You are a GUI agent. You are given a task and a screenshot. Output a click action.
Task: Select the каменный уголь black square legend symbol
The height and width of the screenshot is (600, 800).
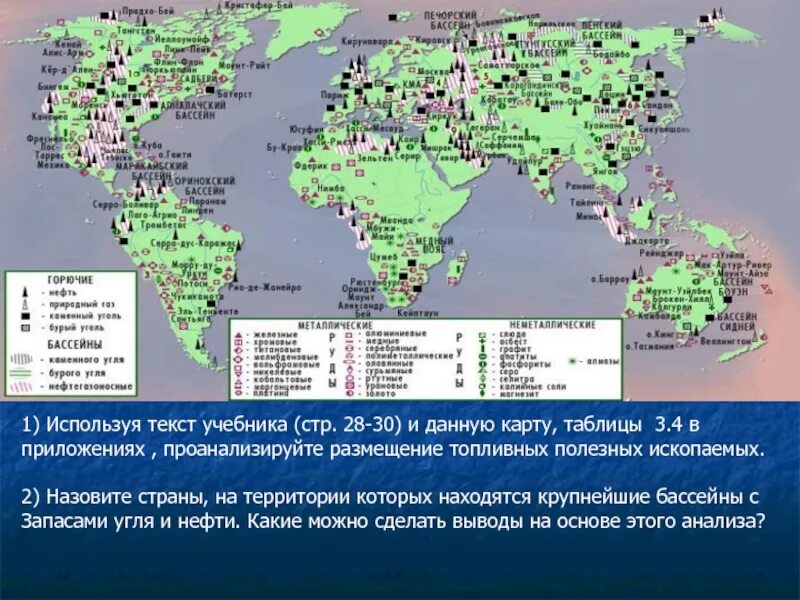pyautogui.click(x=24, y=316)
